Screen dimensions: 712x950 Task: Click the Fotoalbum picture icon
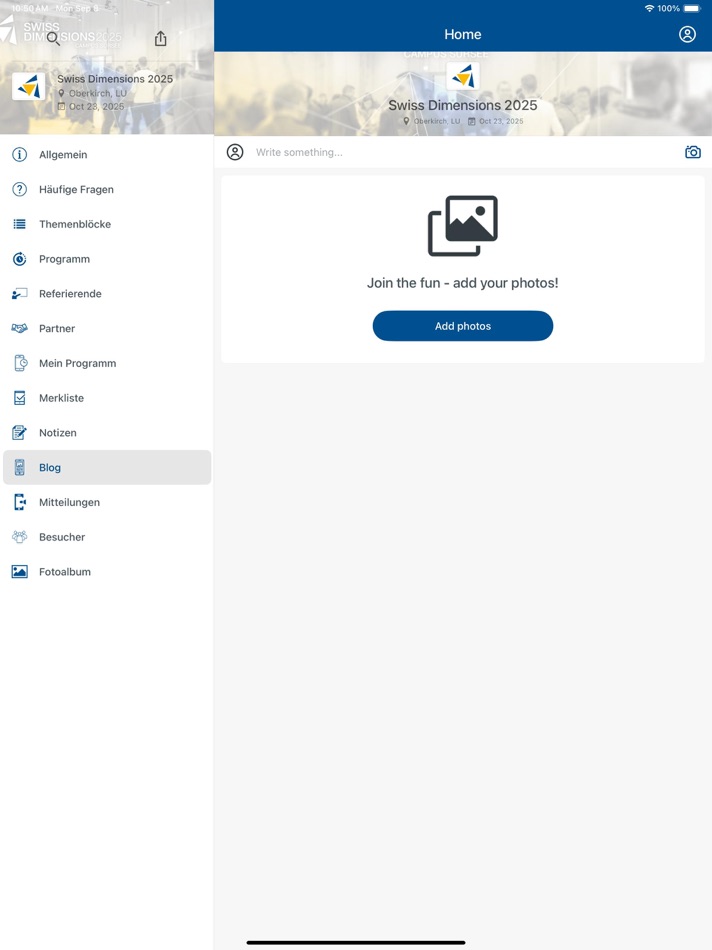click(19, 571)
